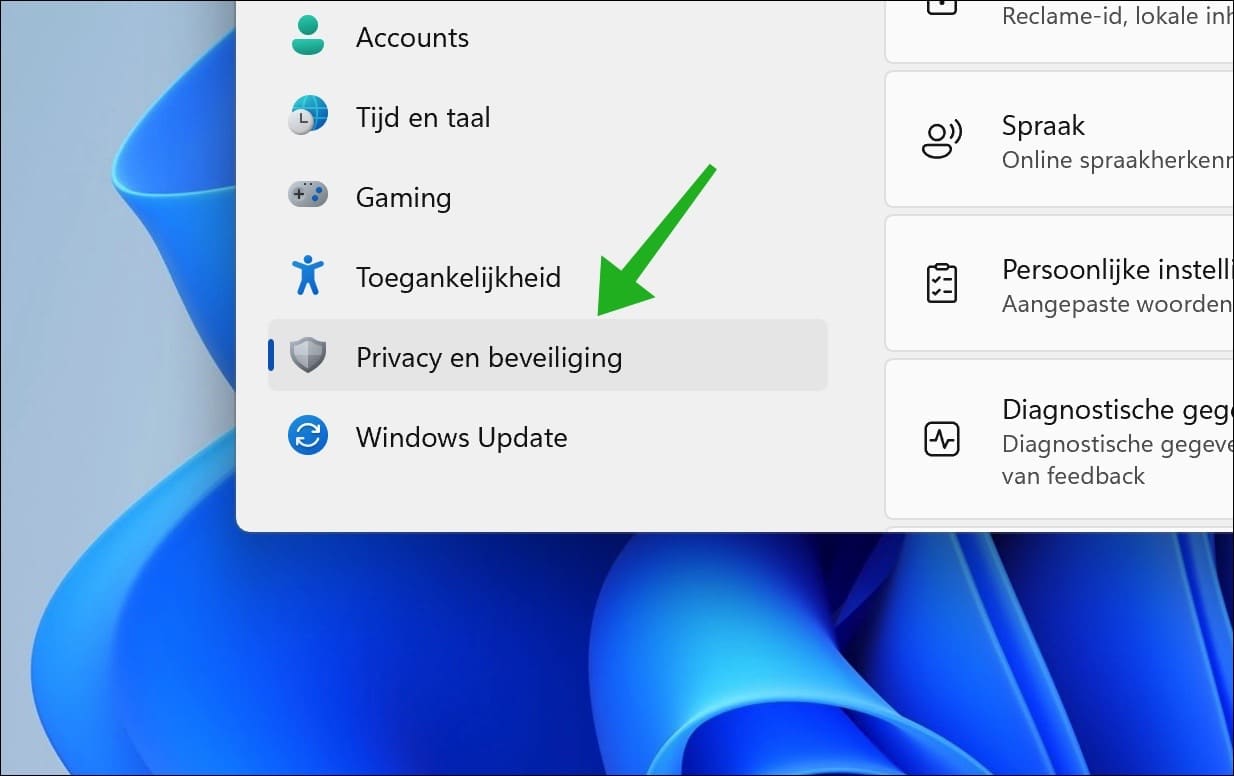
Task: Open the Diagnostische gegevens card
Action: click(x=1059, y=439)
